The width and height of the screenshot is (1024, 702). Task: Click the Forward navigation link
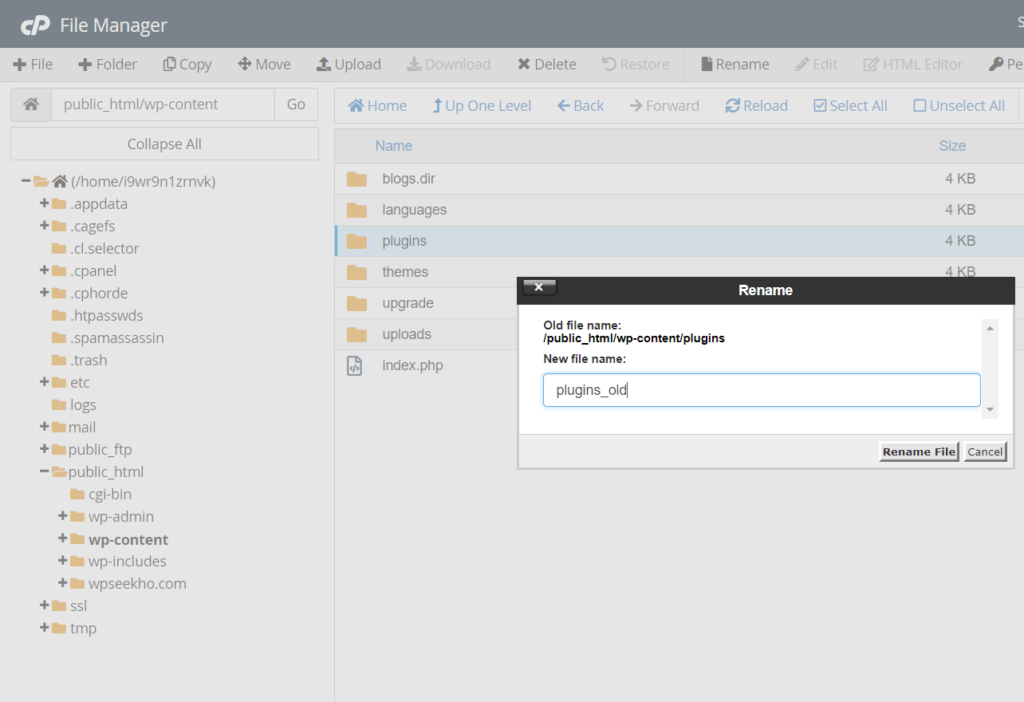[664, 106]
